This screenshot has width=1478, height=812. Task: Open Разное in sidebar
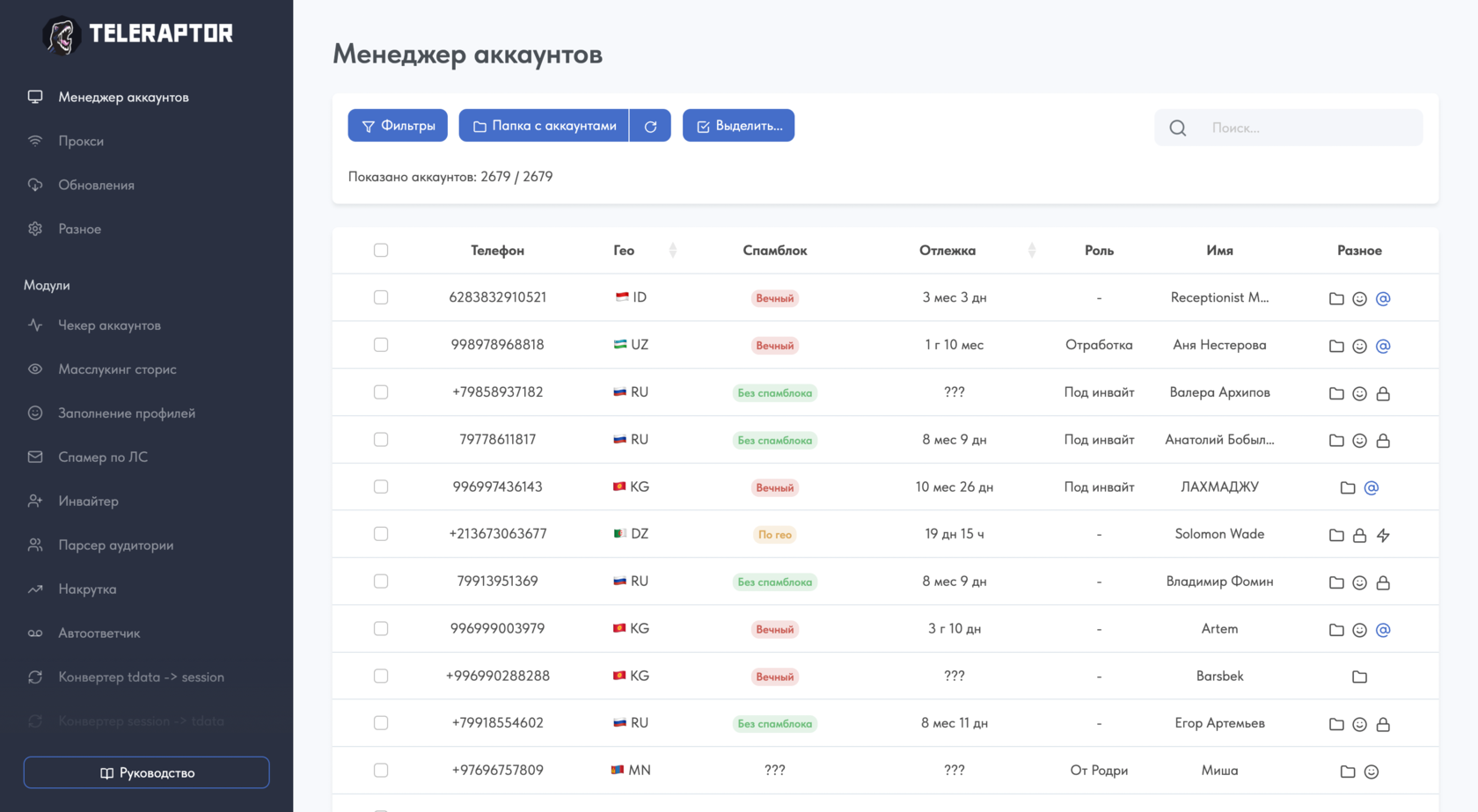click(x=79, y=229)
